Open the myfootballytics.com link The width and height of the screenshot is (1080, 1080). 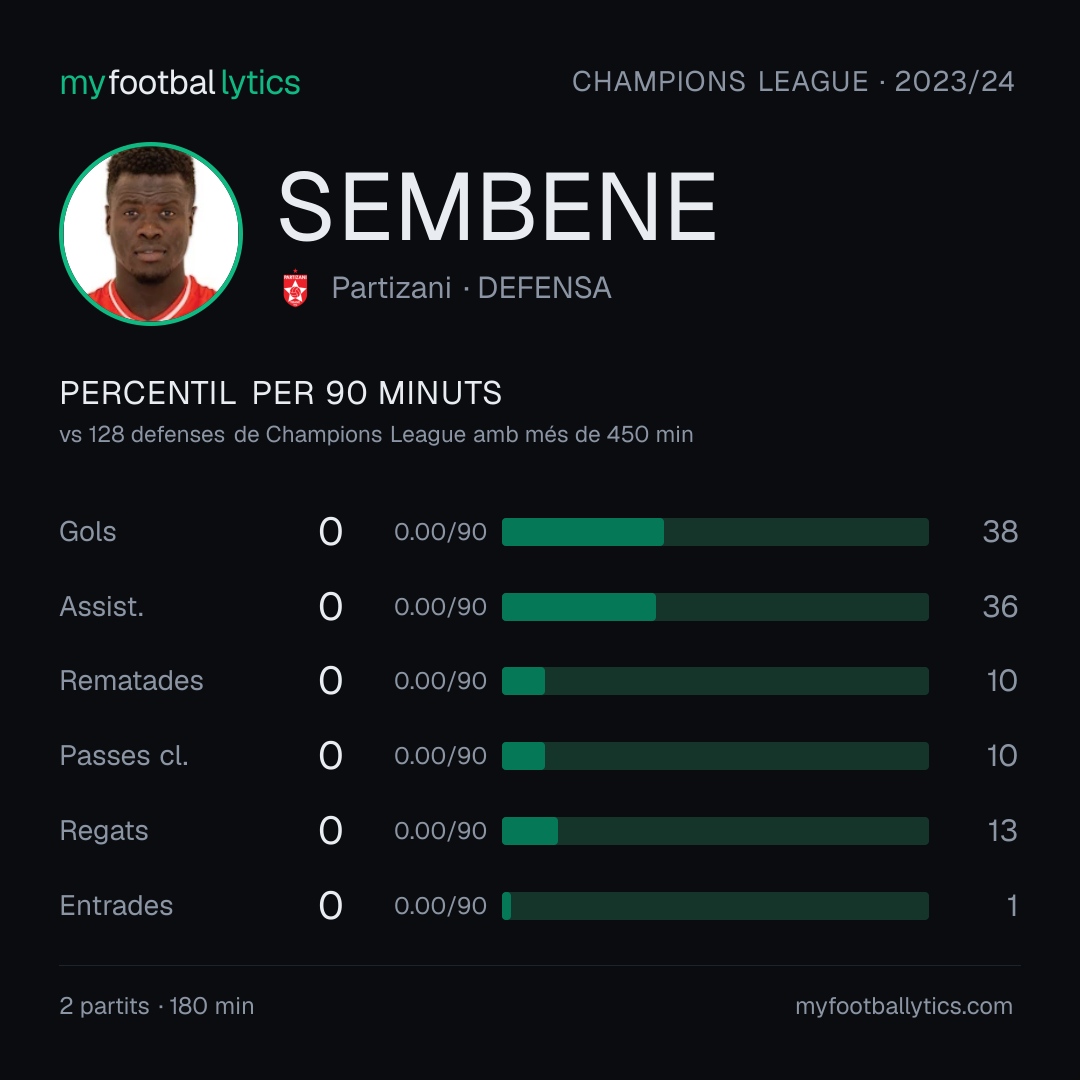(904, 1006)
